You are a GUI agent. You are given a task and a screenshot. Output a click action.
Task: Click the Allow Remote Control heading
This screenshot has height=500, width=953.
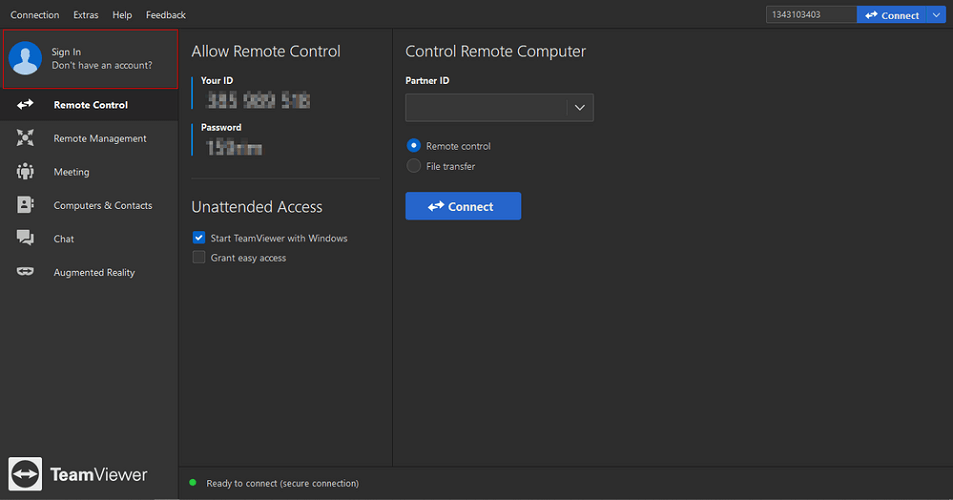266,51
